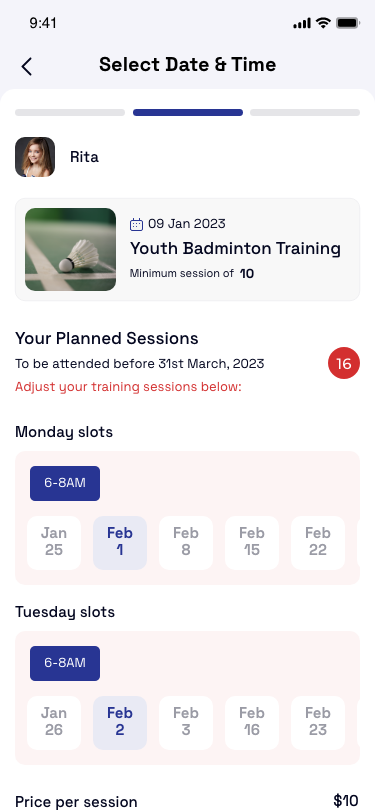Screen dimensions: 375x812
Task: Go to first progress step bar
Action: (70, 112)
